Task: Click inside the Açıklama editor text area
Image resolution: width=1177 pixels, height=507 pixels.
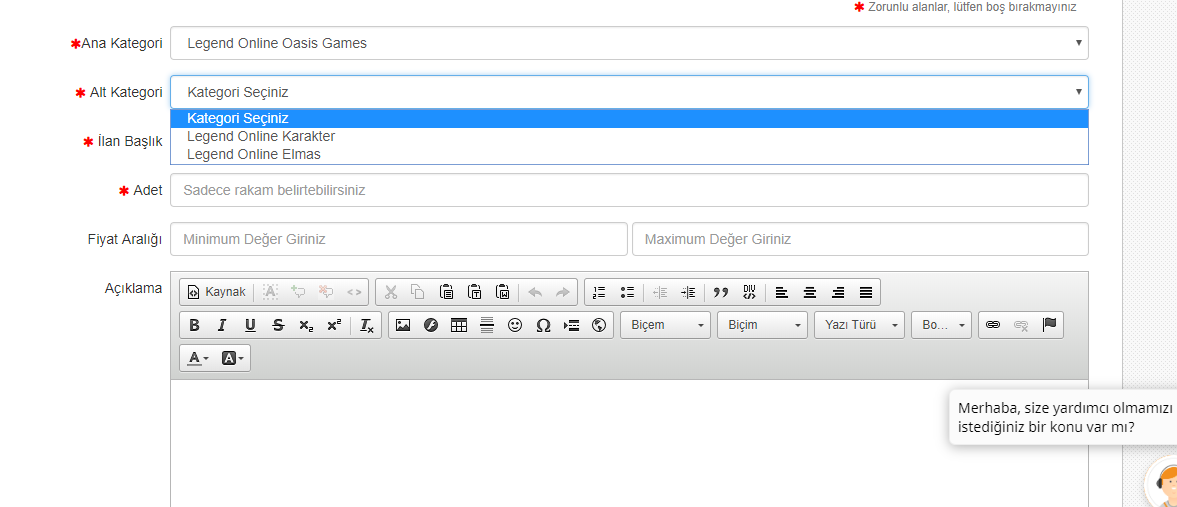Action: (629, 443)
